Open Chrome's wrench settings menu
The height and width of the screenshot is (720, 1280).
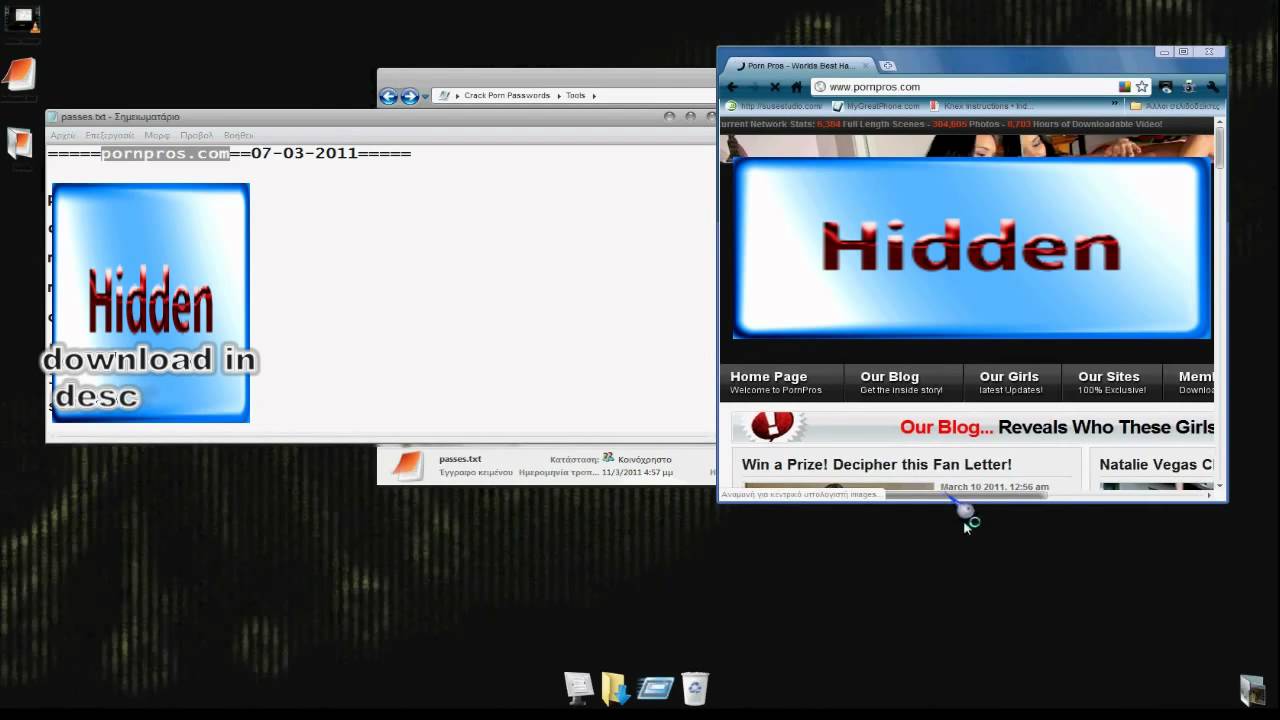pos(1212,87)
